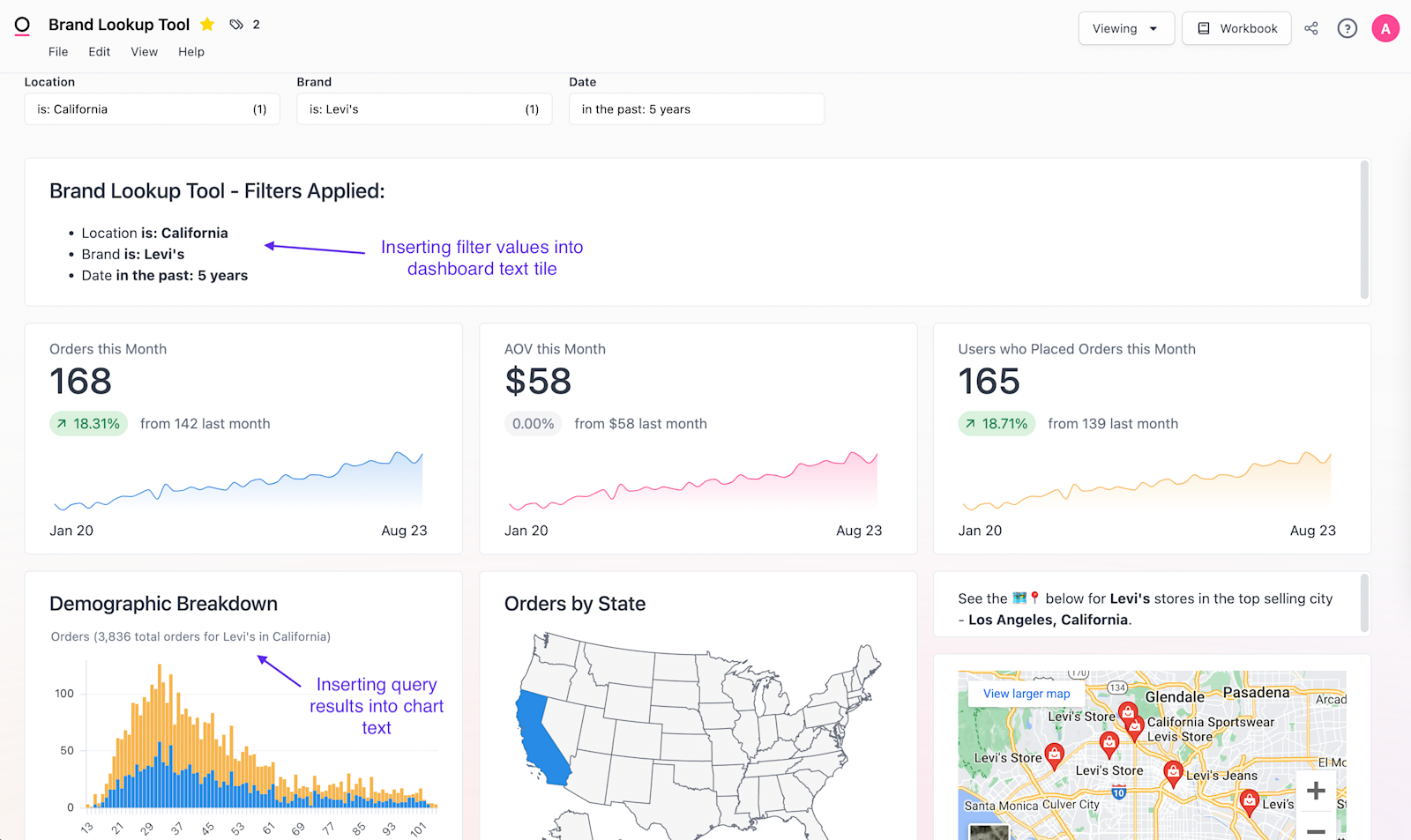This screenshot has width=1411, height=840.
Task: Click the Omni logo icon
Action: [x=22, y=26]
